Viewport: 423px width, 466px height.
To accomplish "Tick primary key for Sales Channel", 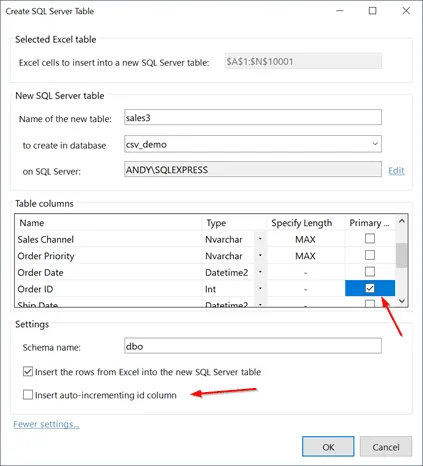I will click(x=370, y=239).
